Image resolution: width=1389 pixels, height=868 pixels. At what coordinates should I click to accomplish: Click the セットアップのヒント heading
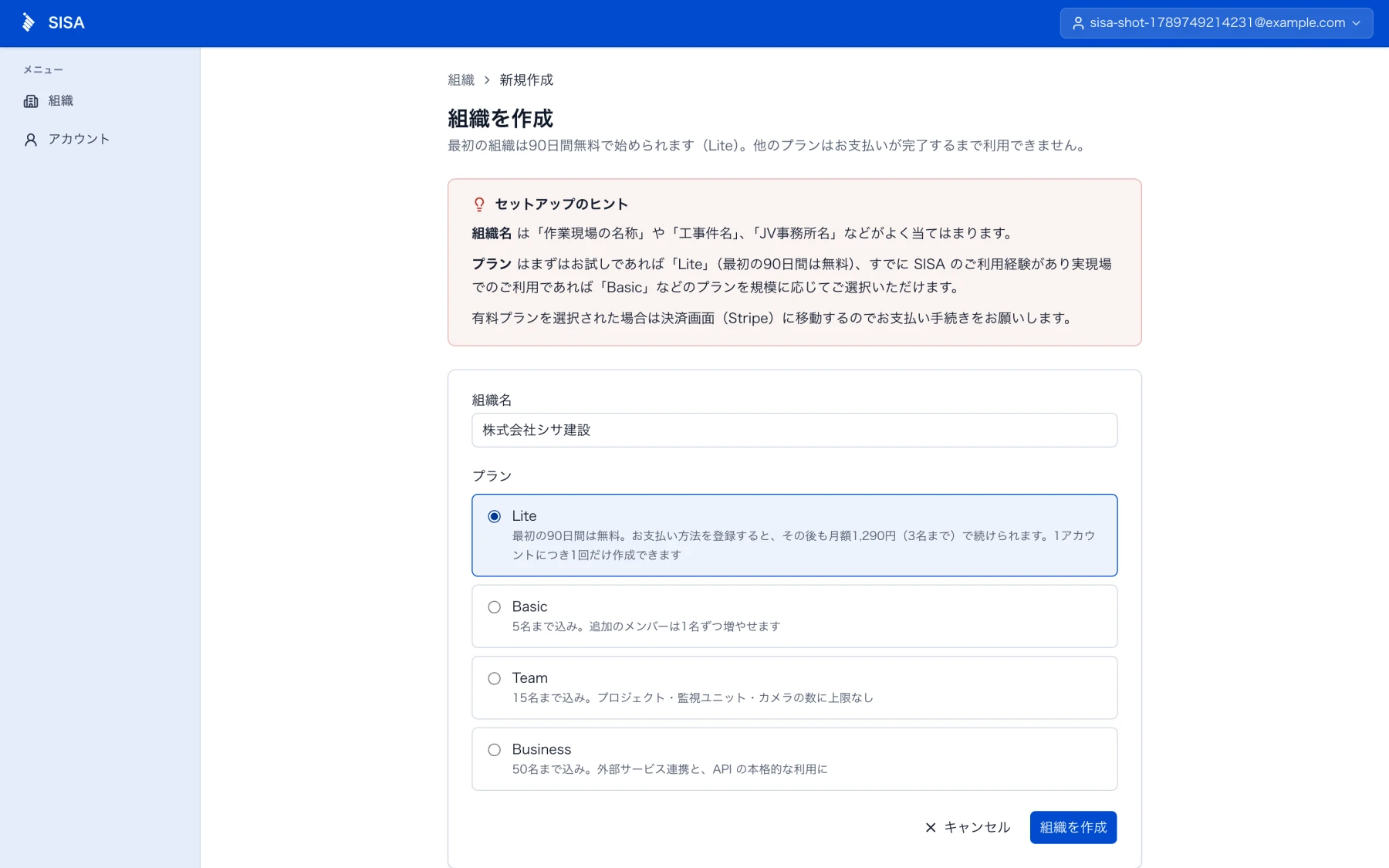click(562, 204)
